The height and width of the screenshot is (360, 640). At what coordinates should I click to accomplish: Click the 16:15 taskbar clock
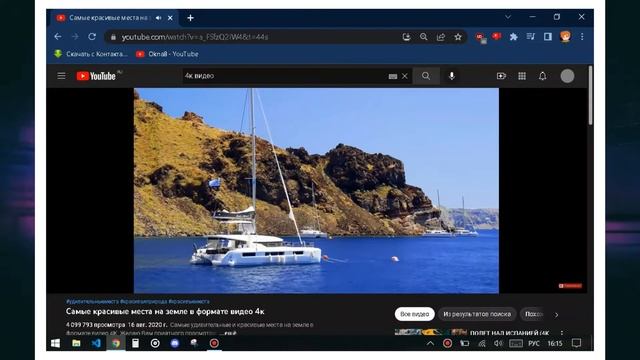[x=554, y=344]
